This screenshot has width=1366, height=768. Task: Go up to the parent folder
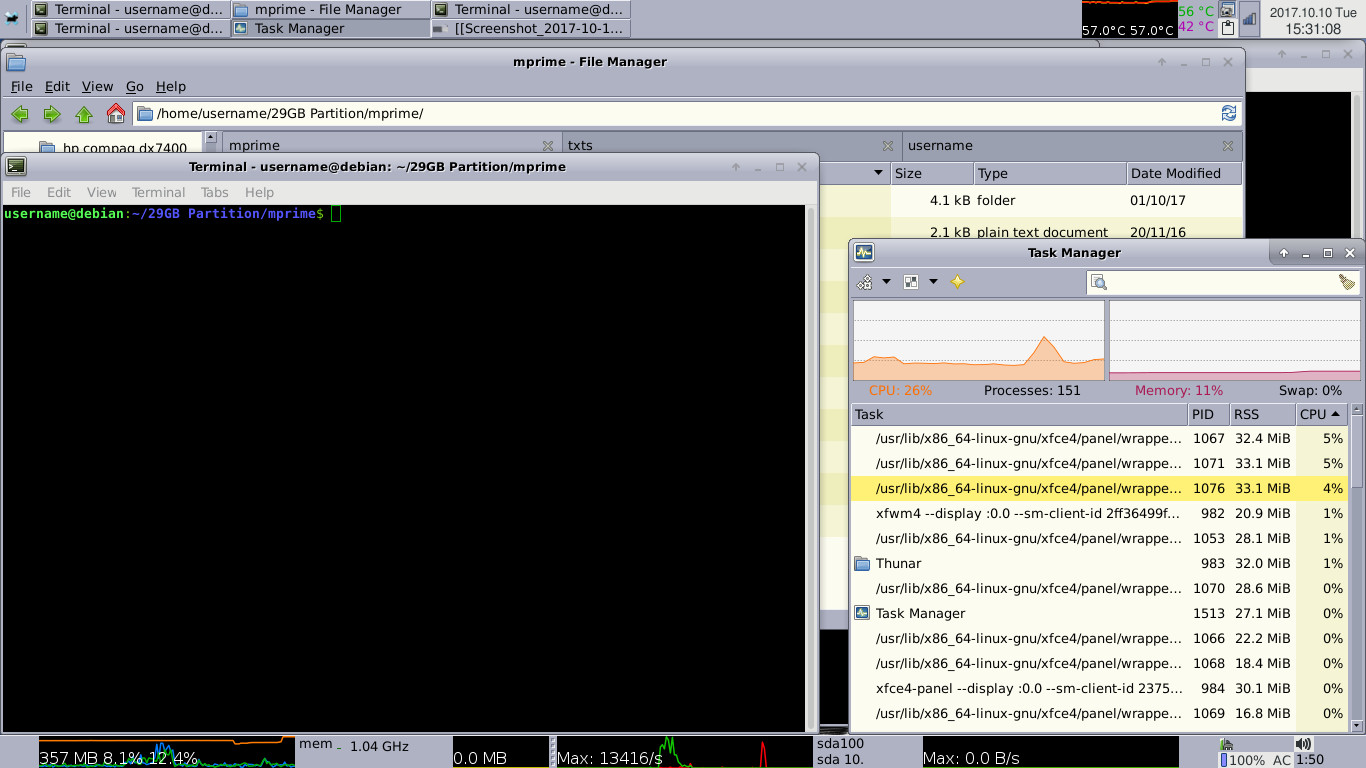pyautogui.click(x=84, y=114)
